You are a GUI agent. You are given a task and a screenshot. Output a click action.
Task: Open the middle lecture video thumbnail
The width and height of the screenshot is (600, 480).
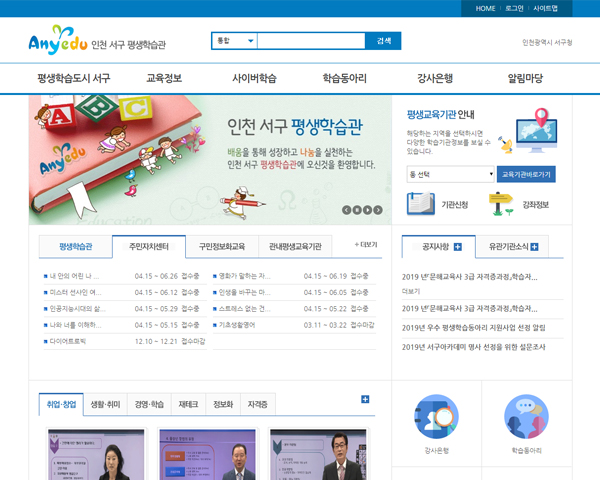point(207,454)
